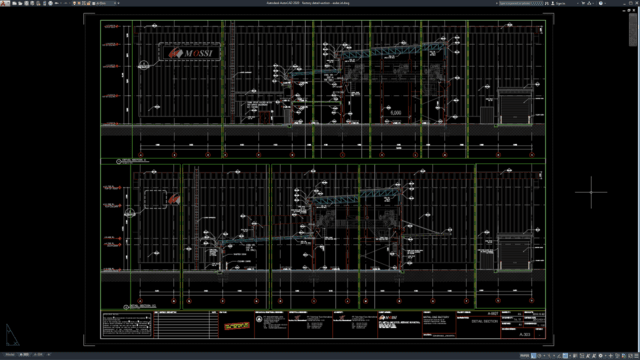
Task: Click the Help globe icon
Action: point(601,3)
